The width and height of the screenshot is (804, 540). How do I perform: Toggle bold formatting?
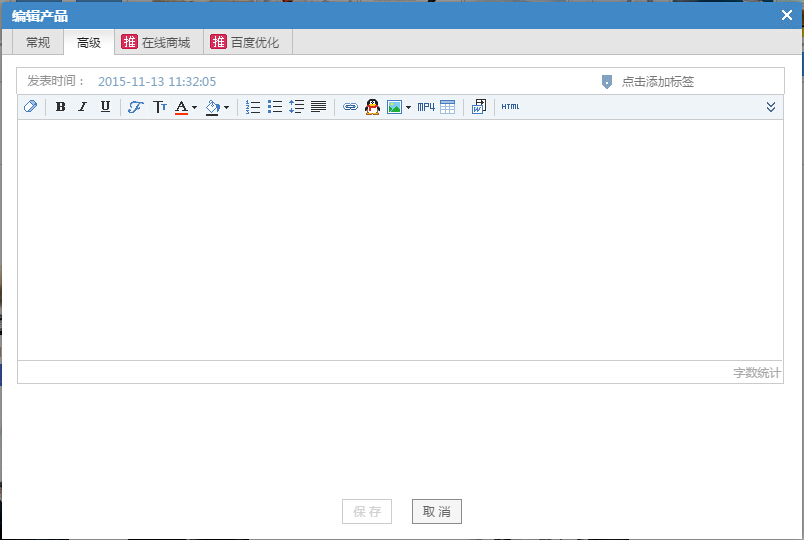60,107
